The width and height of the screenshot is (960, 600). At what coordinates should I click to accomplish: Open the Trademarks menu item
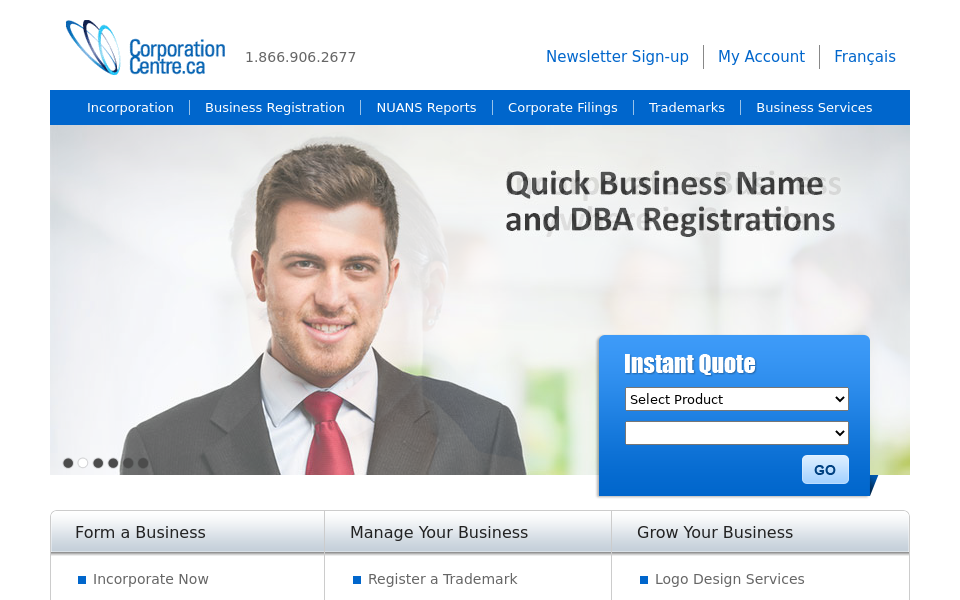tap(687, 108)
